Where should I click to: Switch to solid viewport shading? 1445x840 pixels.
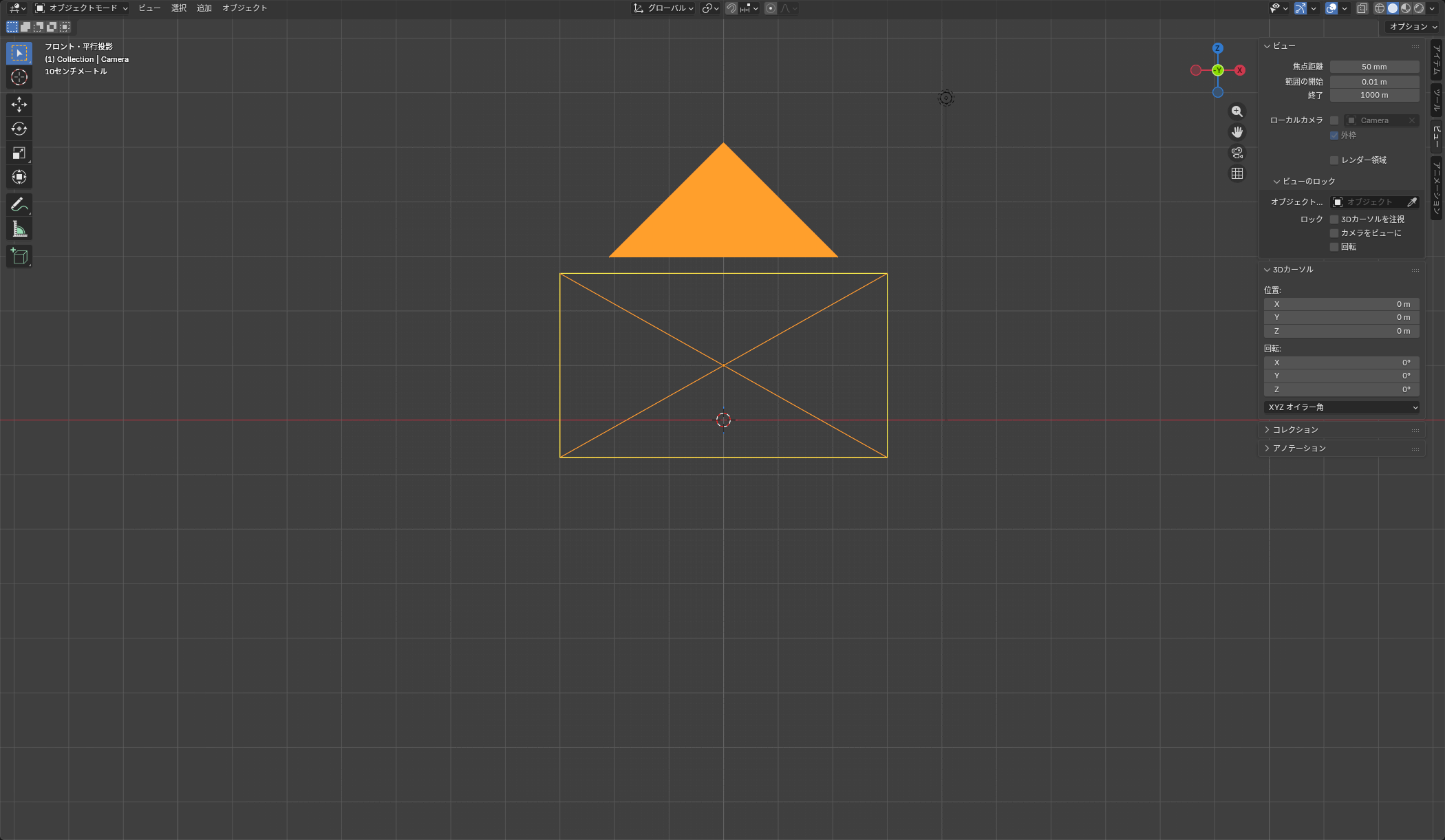point(1393,8)
